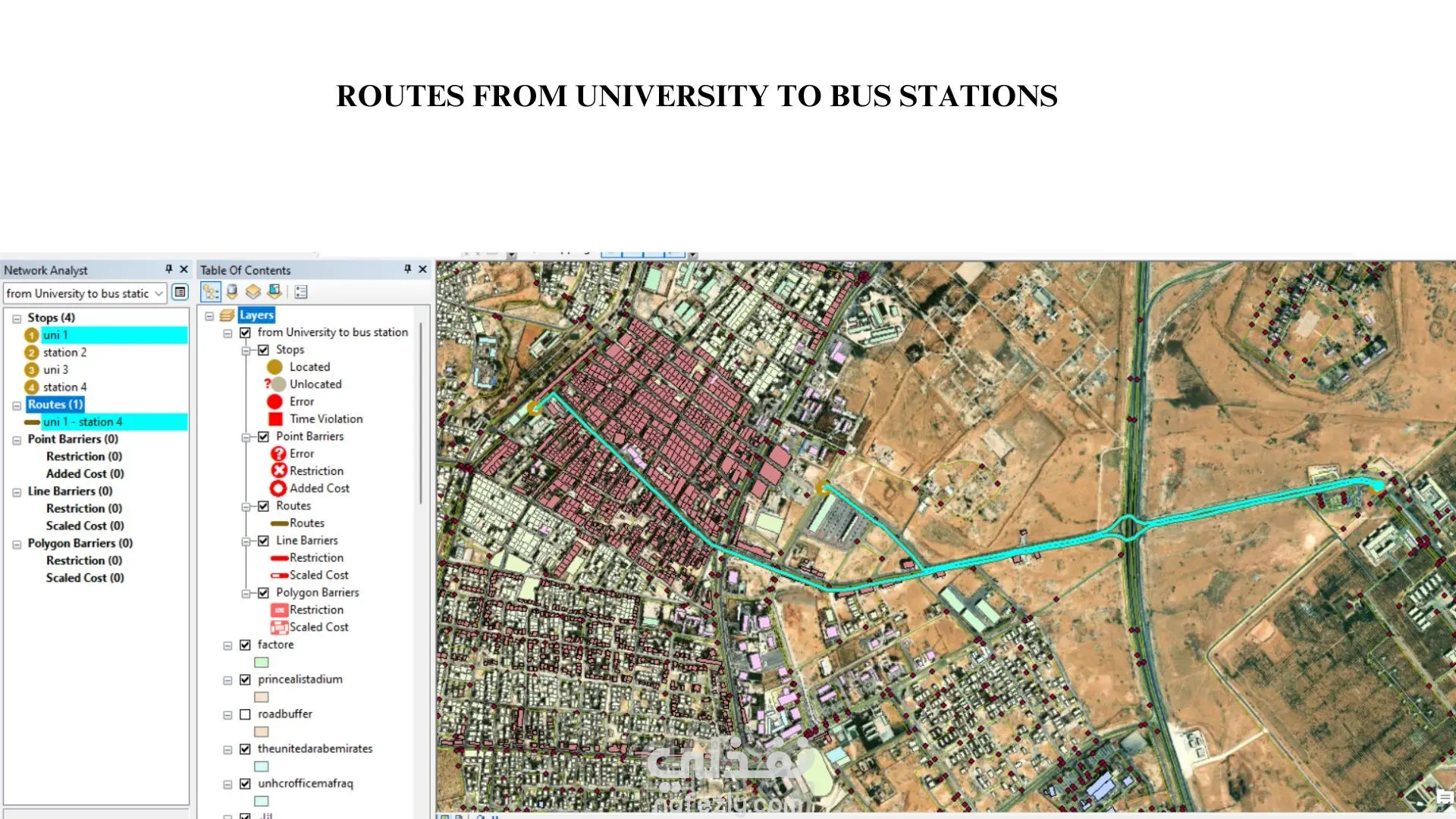Click the roadbuffer color swatch
The height and width of the screenshot is (819, 1456).
(262, 732)
